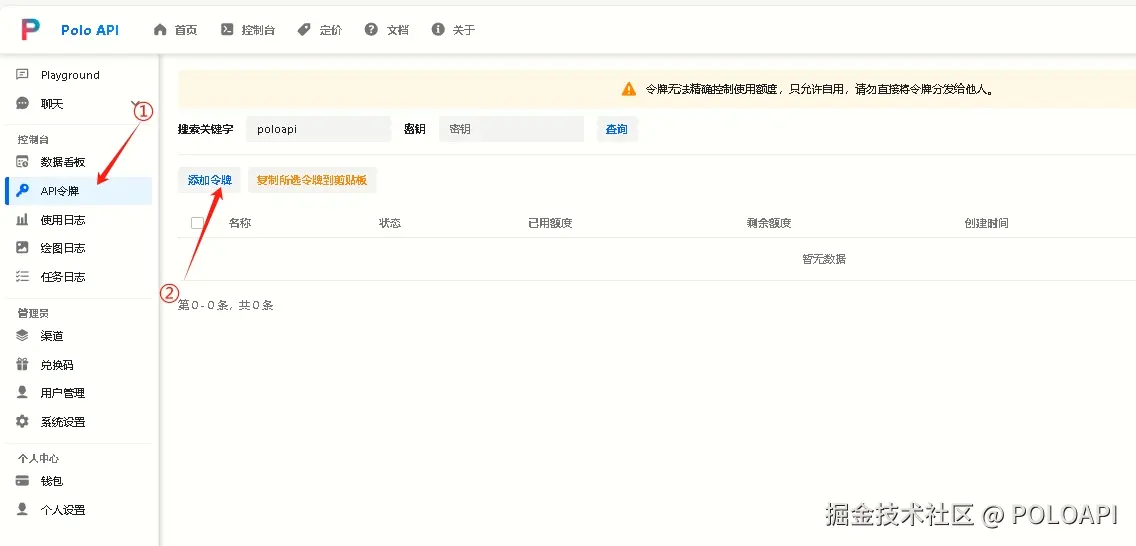Screen dimensions: 1136x546
Task: Go to the 定价 page
Action: pos(320,30)
